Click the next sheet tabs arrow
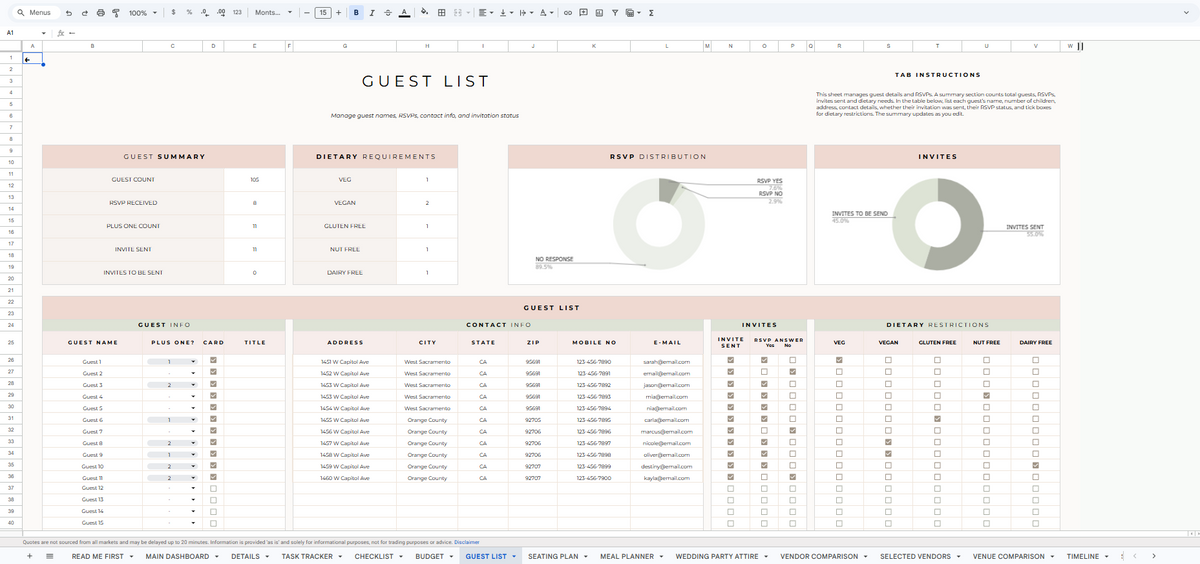1200x564 pixels. point(1155,556)
